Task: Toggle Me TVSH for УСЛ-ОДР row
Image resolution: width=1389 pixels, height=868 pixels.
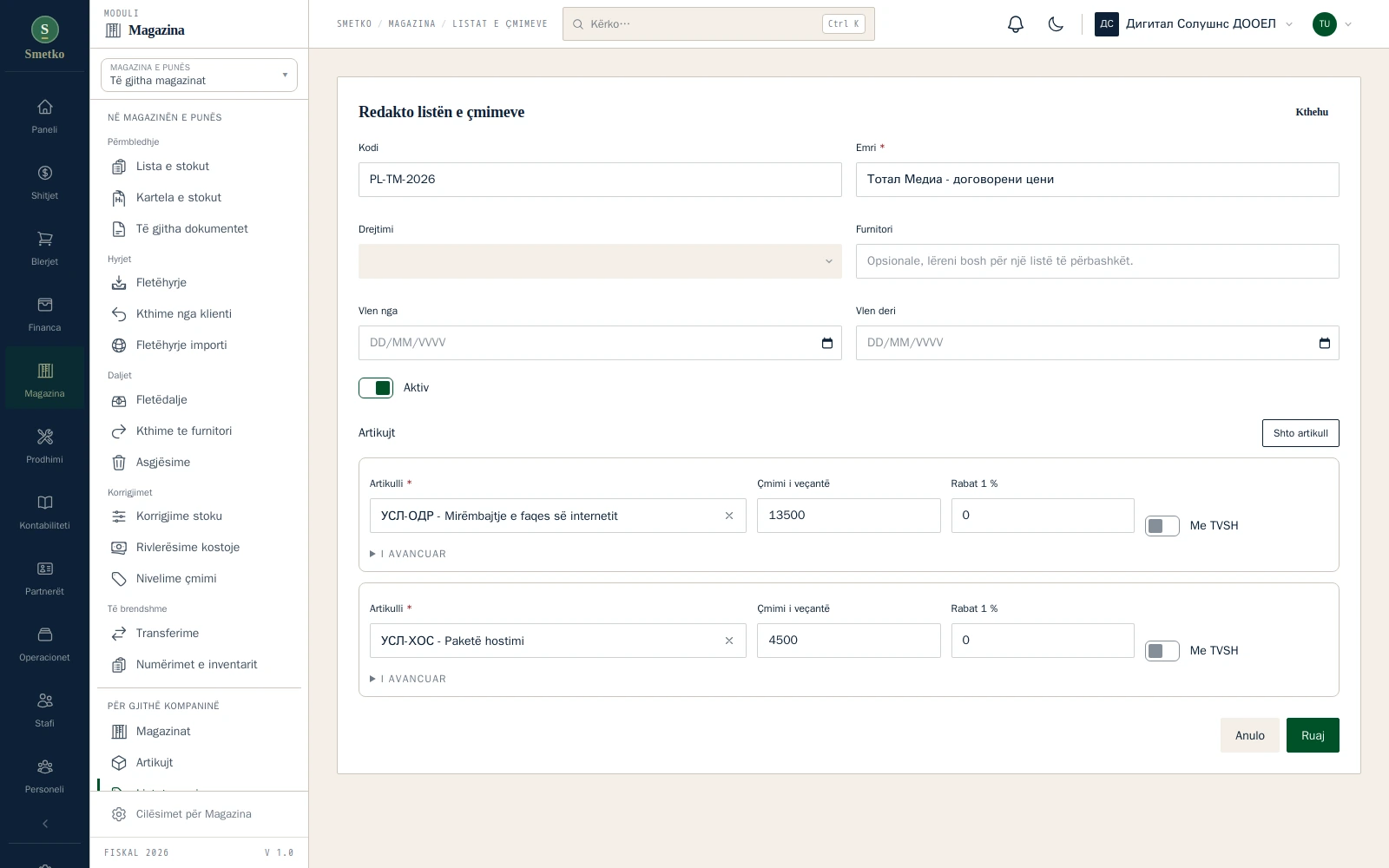Action: (x=1162, y=526)
